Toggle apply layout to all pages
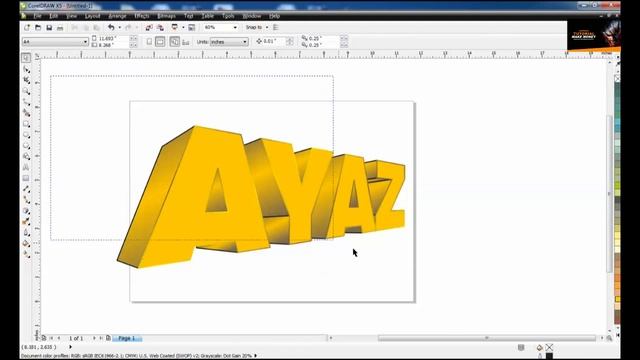Screen dimensions: 640x360 [174, 42]
